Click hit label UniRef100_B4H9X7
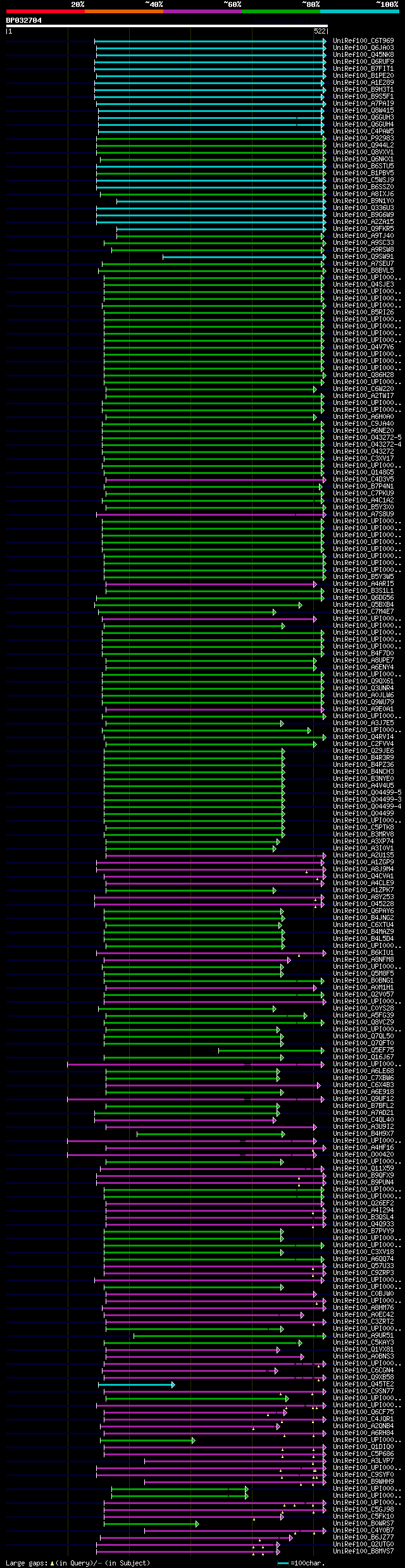 pyautogui.click(x=363, y=1134)
